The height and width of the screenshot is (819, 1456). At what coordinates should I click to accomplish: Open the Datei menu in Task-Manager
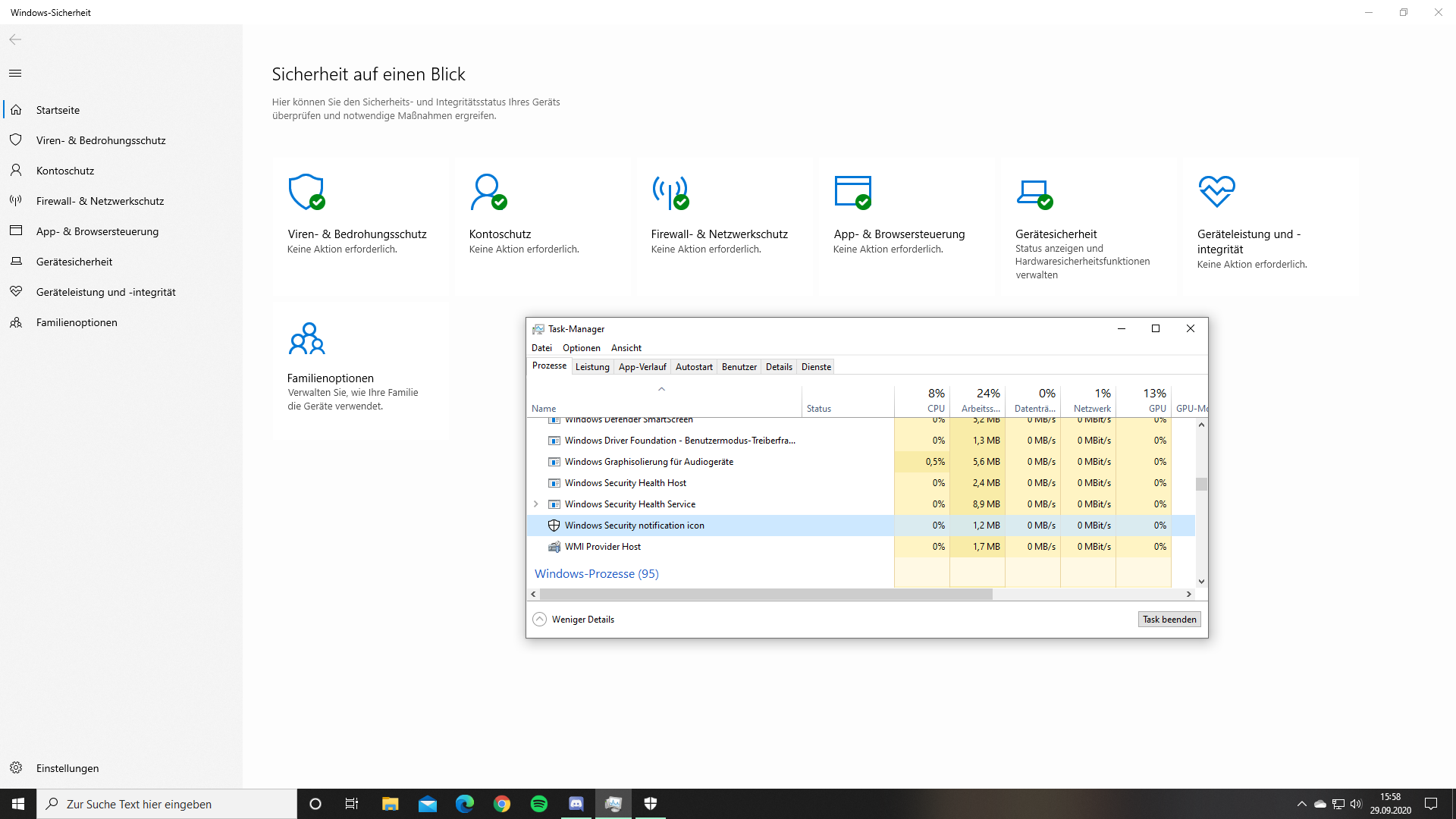541,348
